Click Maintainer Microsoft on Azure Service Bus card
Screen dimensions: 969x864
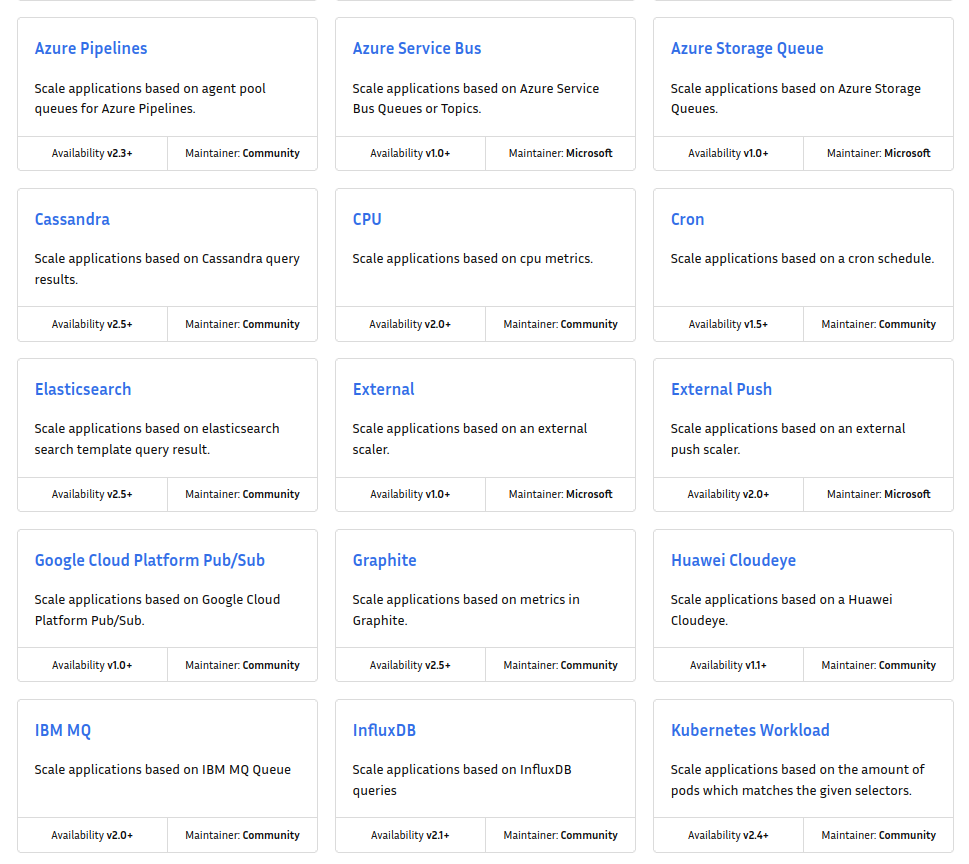pyautogui.click(x=561, y=153)
